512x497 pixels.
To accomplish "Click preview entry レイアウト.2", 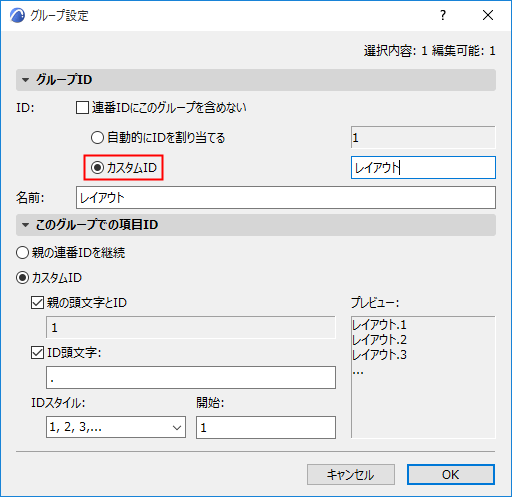I will tap(379, 340).
